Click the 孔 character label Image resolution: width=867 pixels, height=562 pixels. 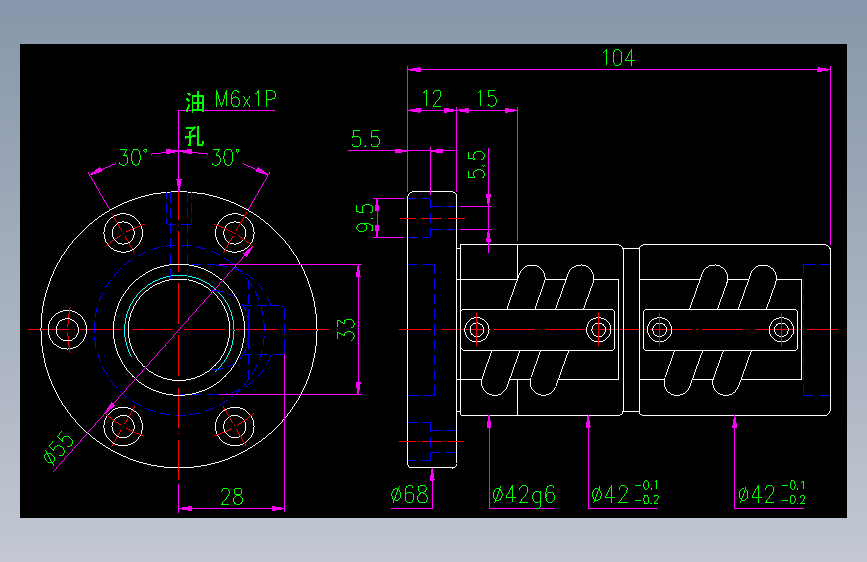(195, 136)
